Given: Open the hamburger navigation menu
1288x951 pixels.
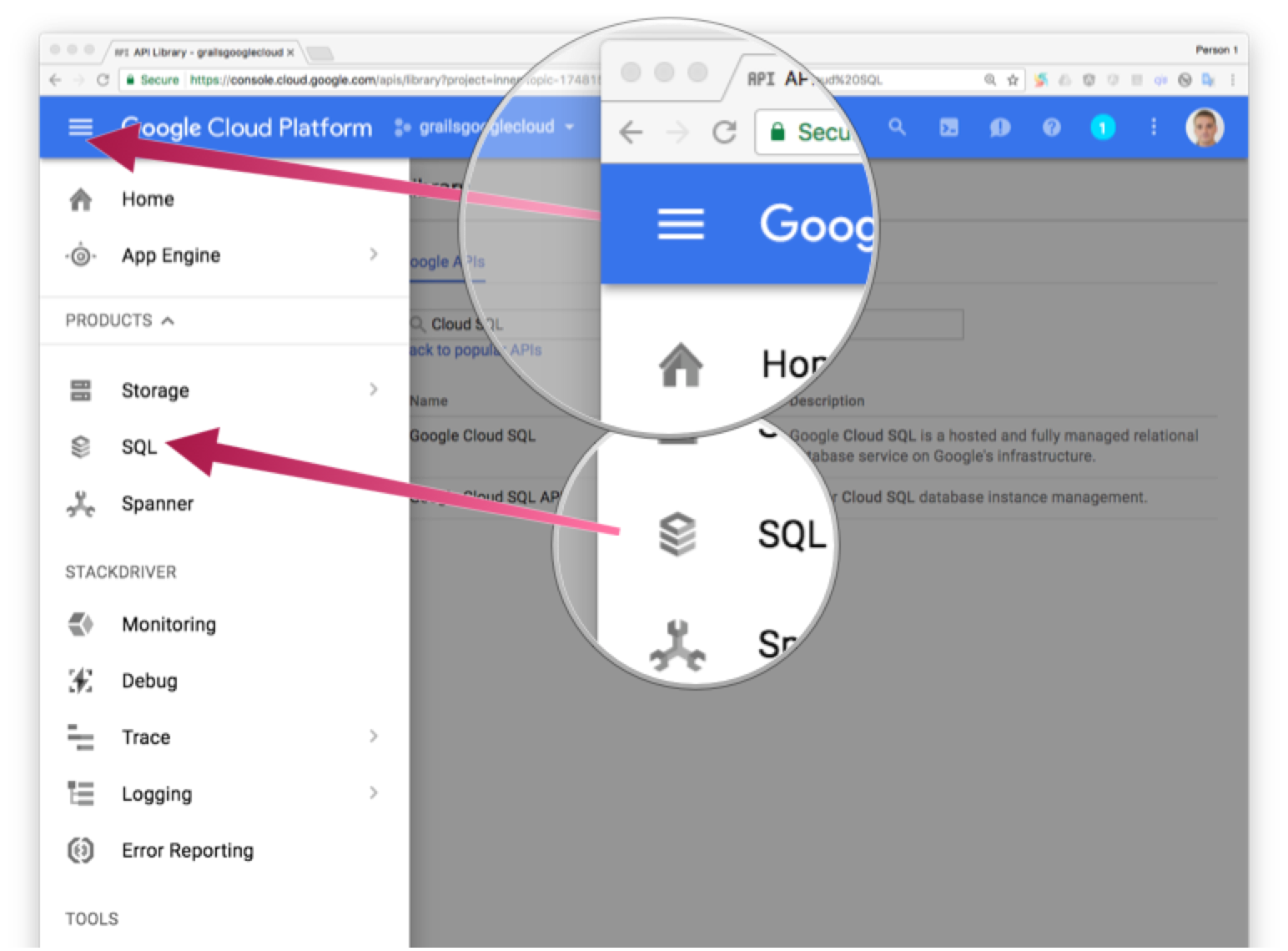Looking at the screenshot, I should coord(80,127).
